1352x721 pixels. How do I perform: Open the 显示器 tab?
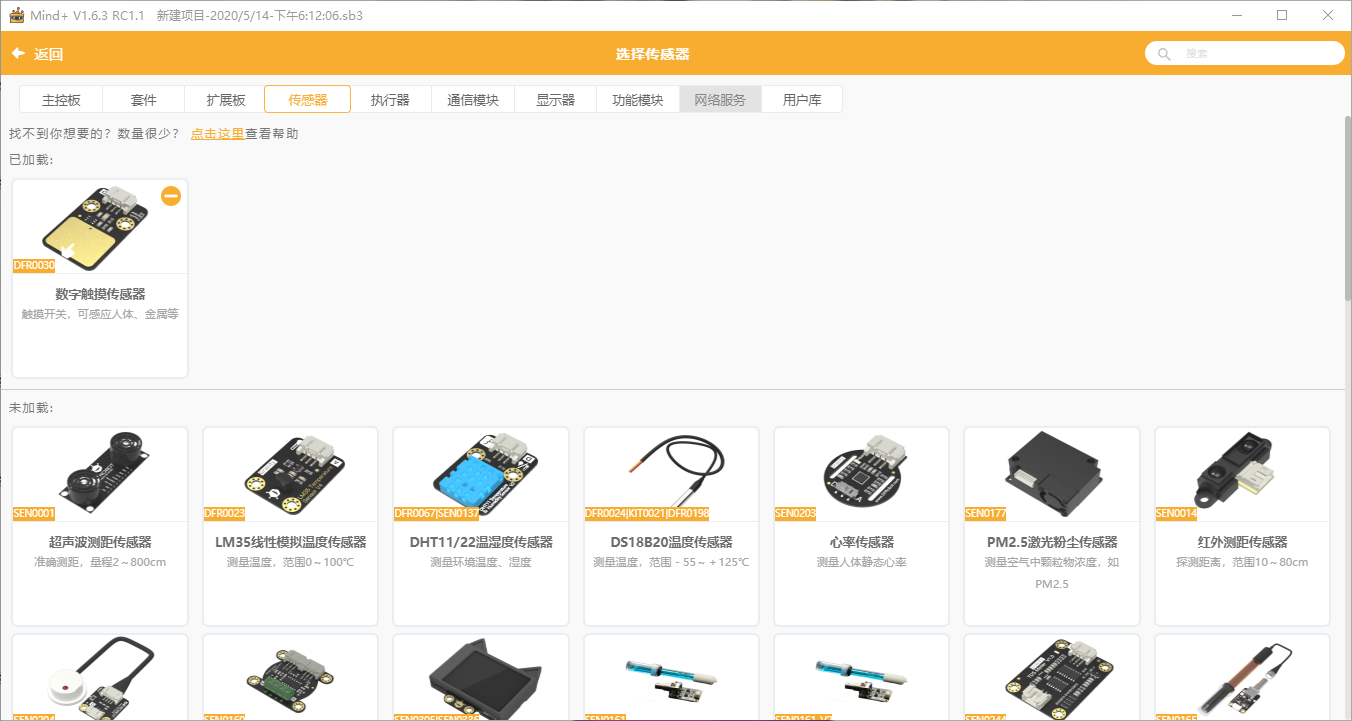coord(556,100)
